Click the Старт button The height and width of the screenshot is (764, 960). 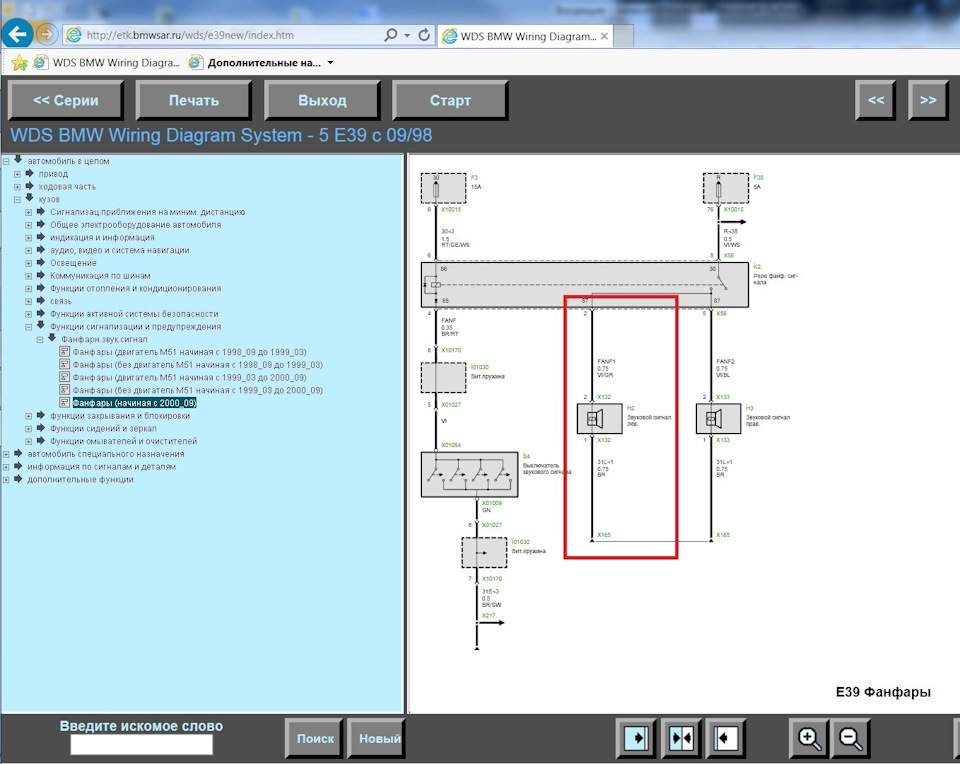point(450,100)
